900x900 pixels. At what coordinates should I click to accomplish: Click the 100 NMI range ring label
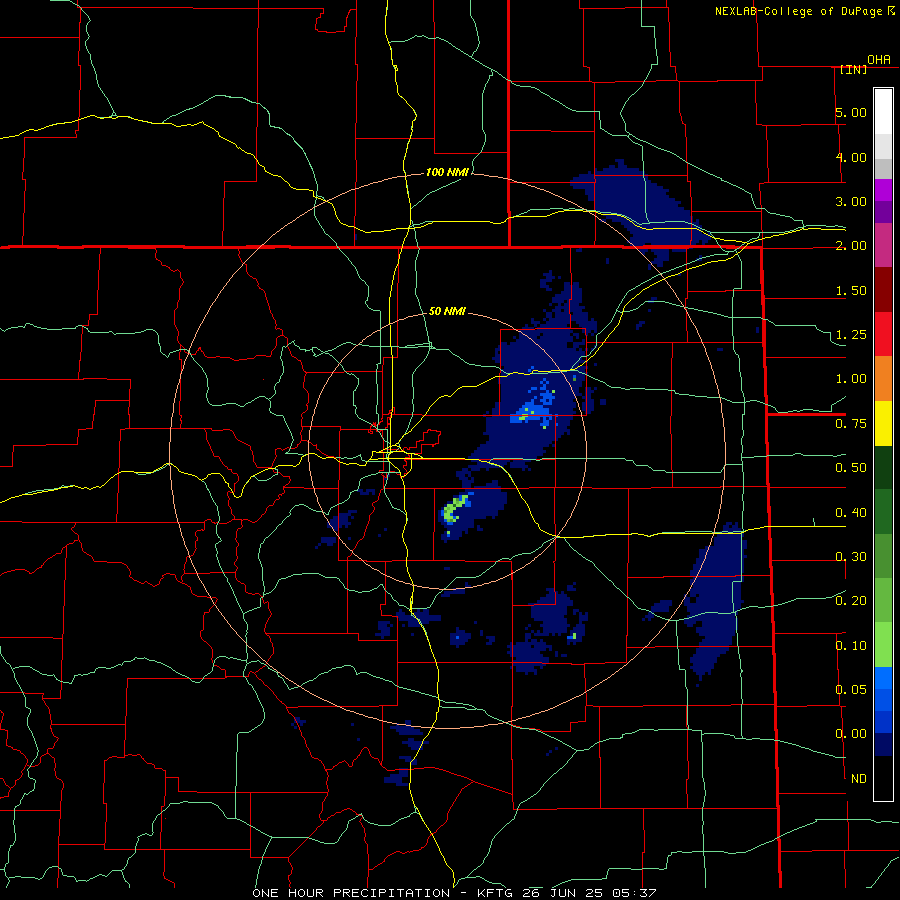pyautogui.click(x=447, y=172)
